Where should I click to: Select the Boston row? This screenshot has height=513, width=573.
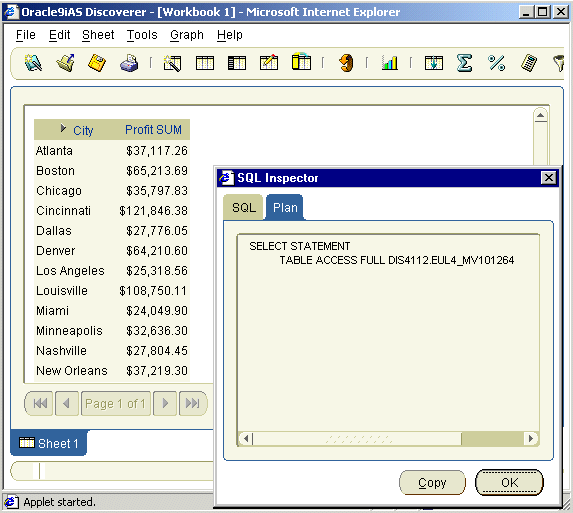point(112,171)
